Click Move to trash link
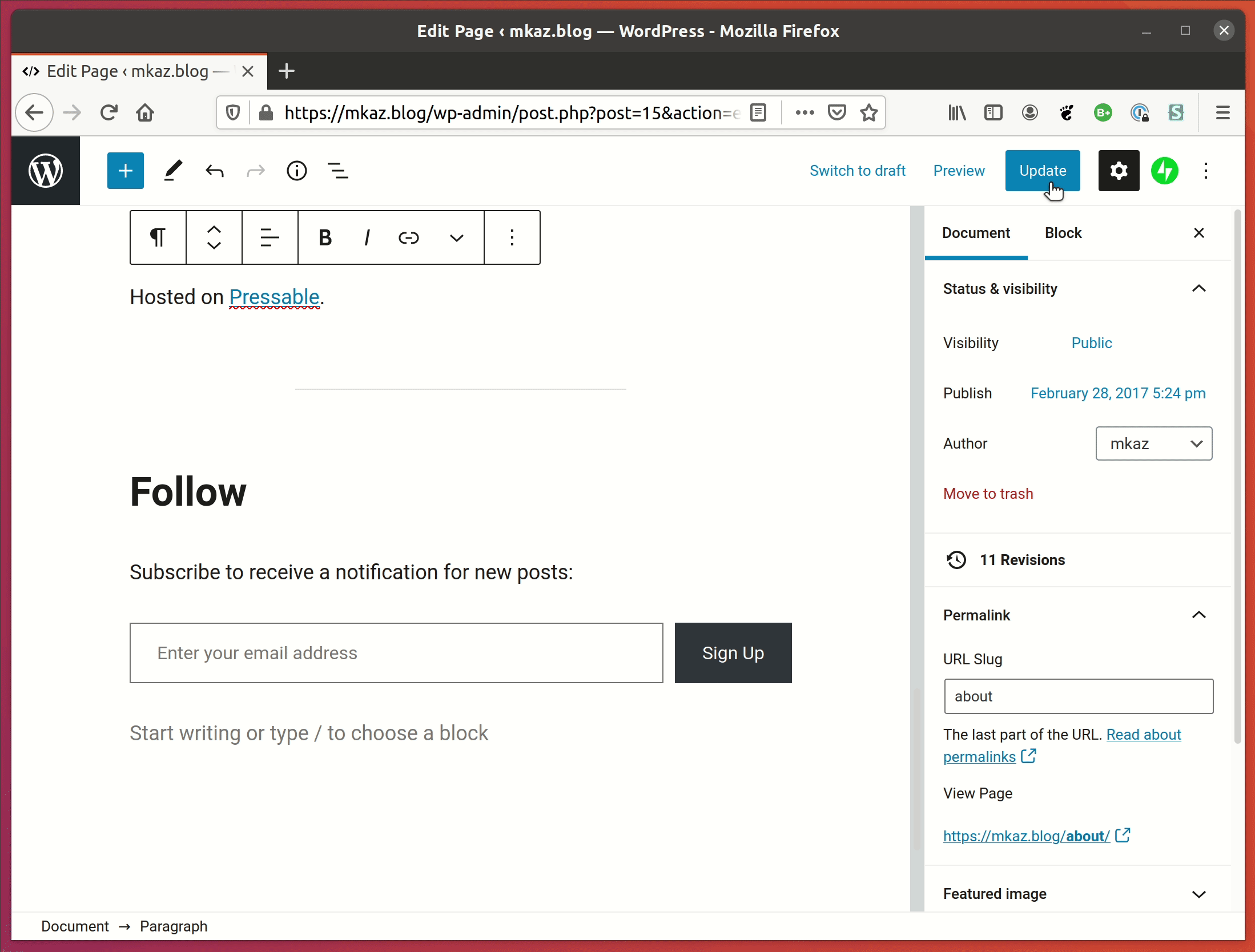 988,494
